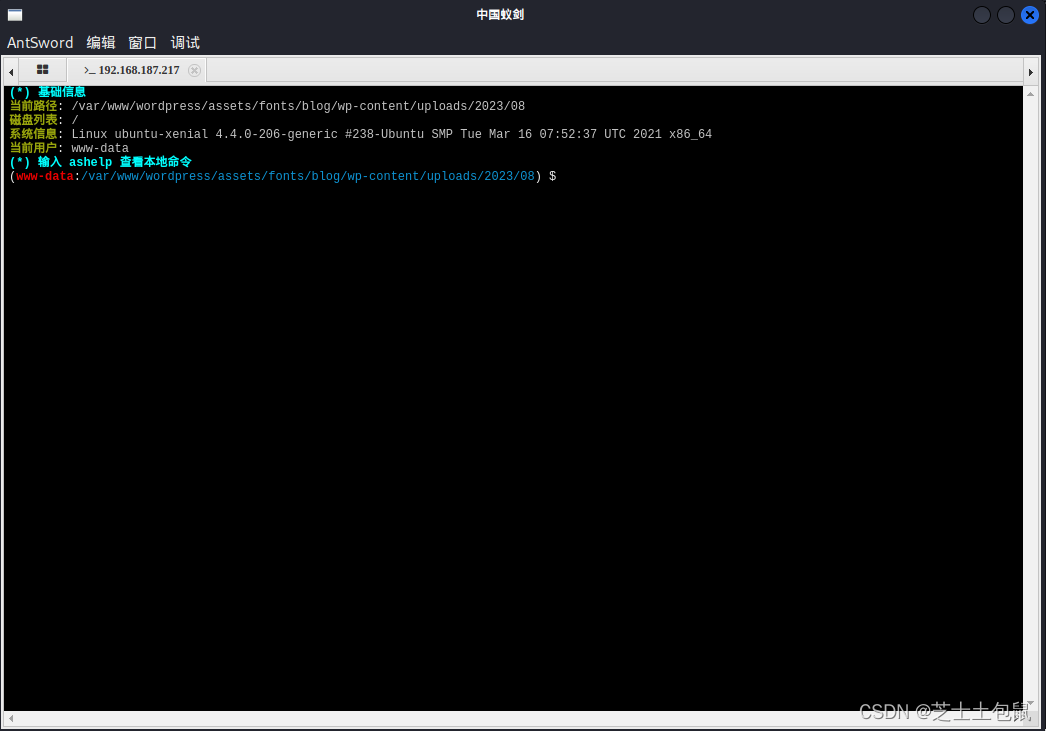Close the 中国蚁剑 window
Screen dimensions: 1046x731
tap(1029, 15)
